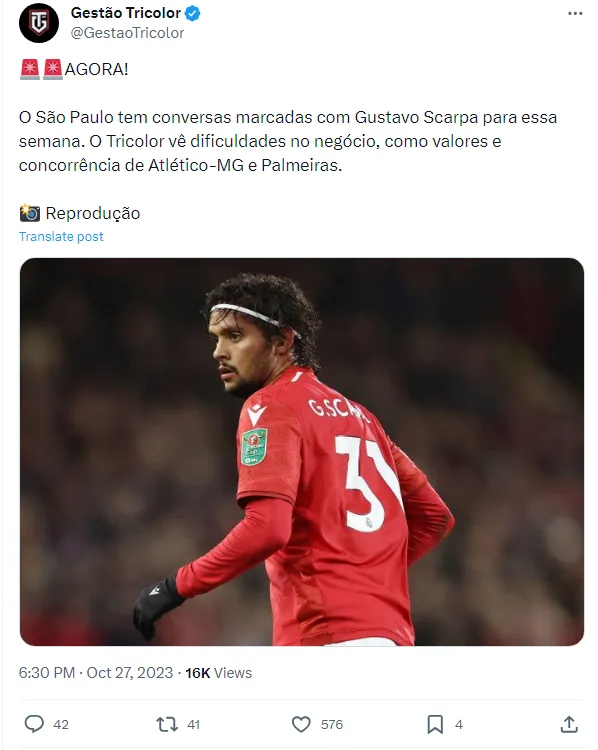Click the repost arrows icon
The width and height of the screenshot is (598, 750).
pos(167,724)
